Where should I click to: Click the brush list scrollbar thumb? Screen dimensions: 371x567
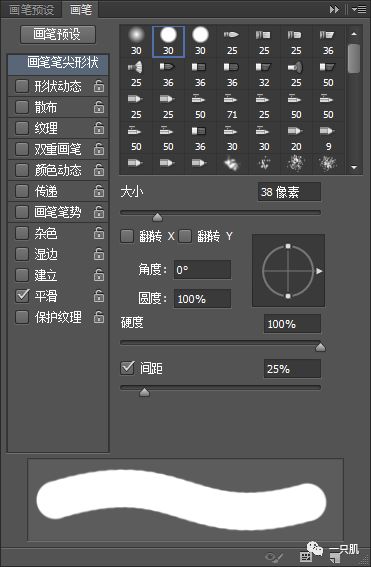[354, 58]
